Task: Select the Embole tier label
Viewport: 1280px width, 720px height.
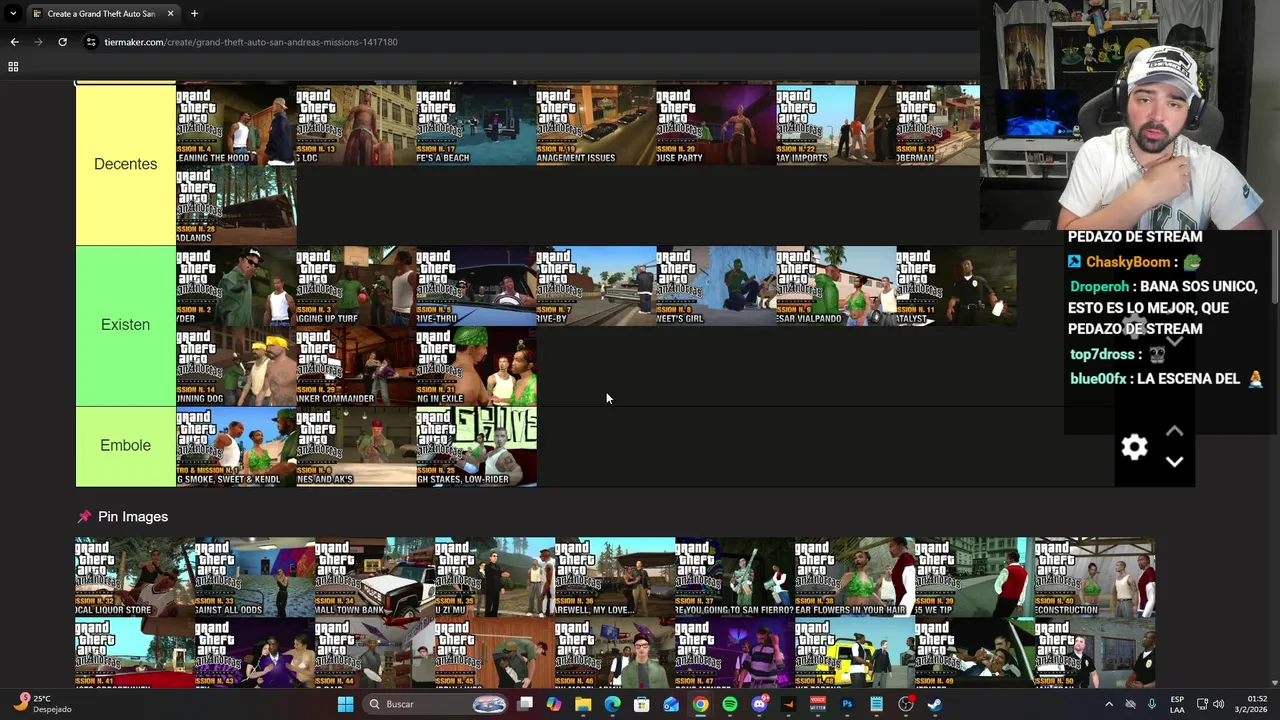Action: pos(126,446)
